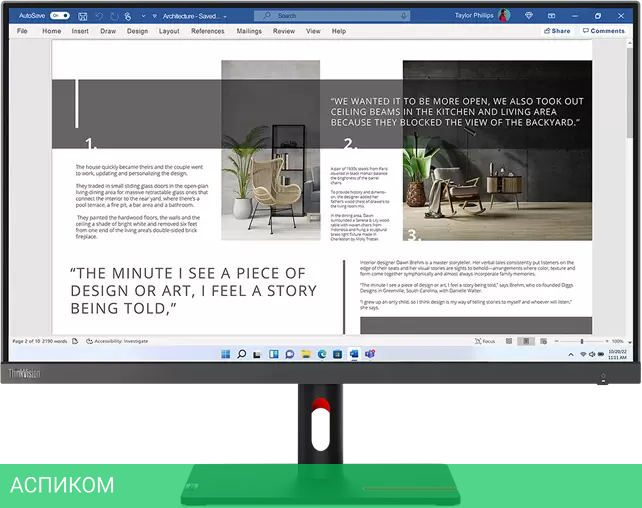Click the Undo icon in the title bar
Screen dimensions: 642x508
click(x=97, y=16)
